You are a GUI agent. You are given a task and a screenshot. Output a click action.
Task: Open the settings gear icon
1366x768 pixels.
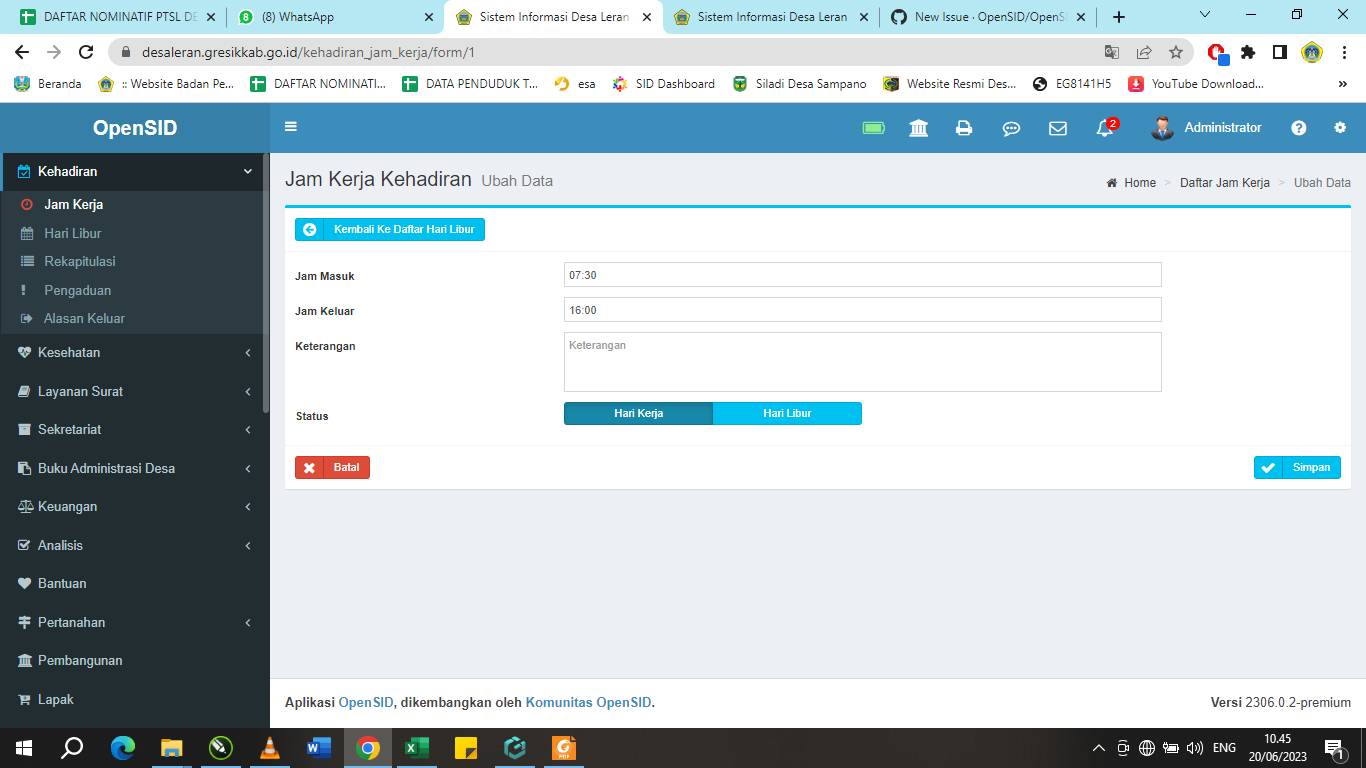tap(1338, 128)
